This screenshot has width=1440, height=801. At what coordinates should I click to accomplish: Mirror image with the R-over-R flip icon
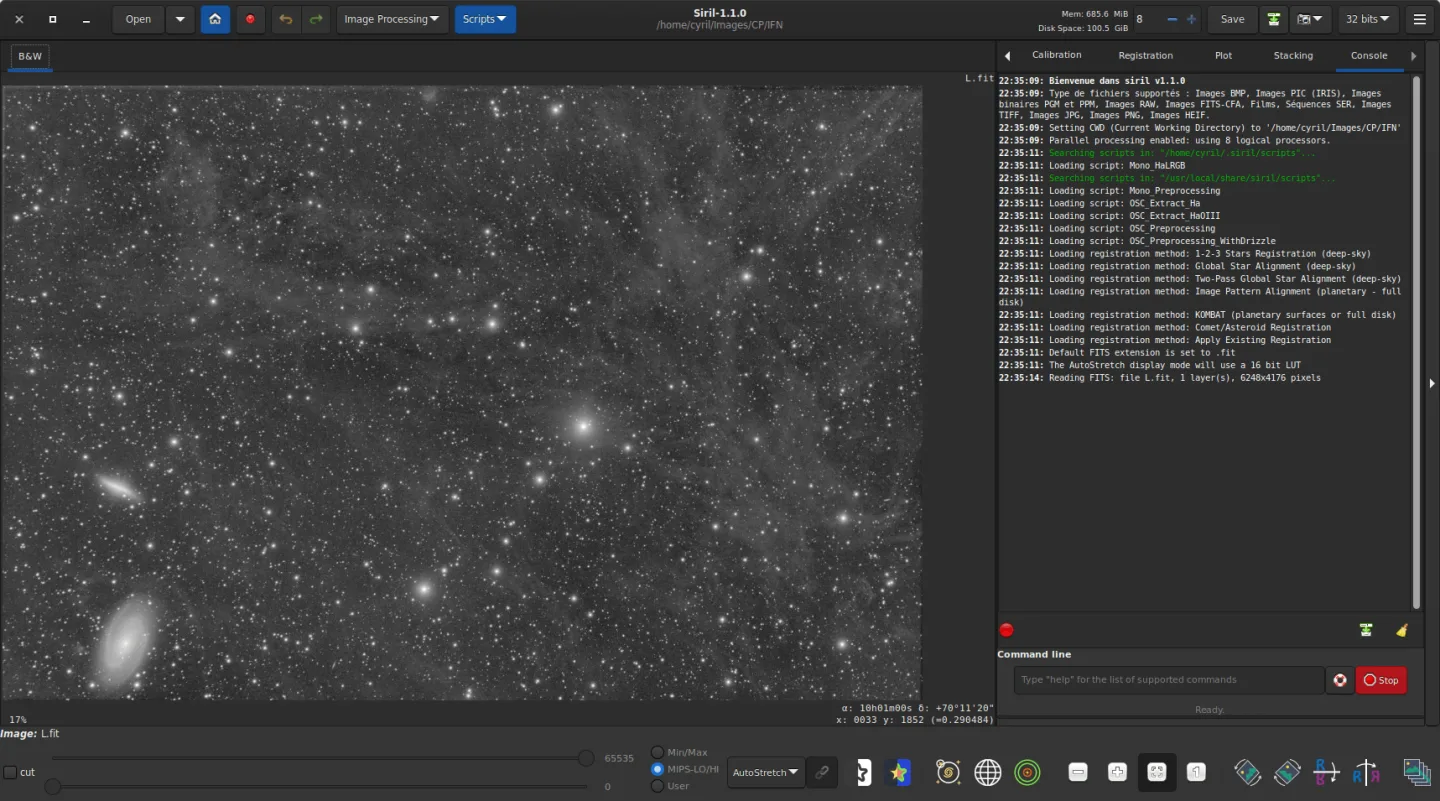click(1326, 772)
